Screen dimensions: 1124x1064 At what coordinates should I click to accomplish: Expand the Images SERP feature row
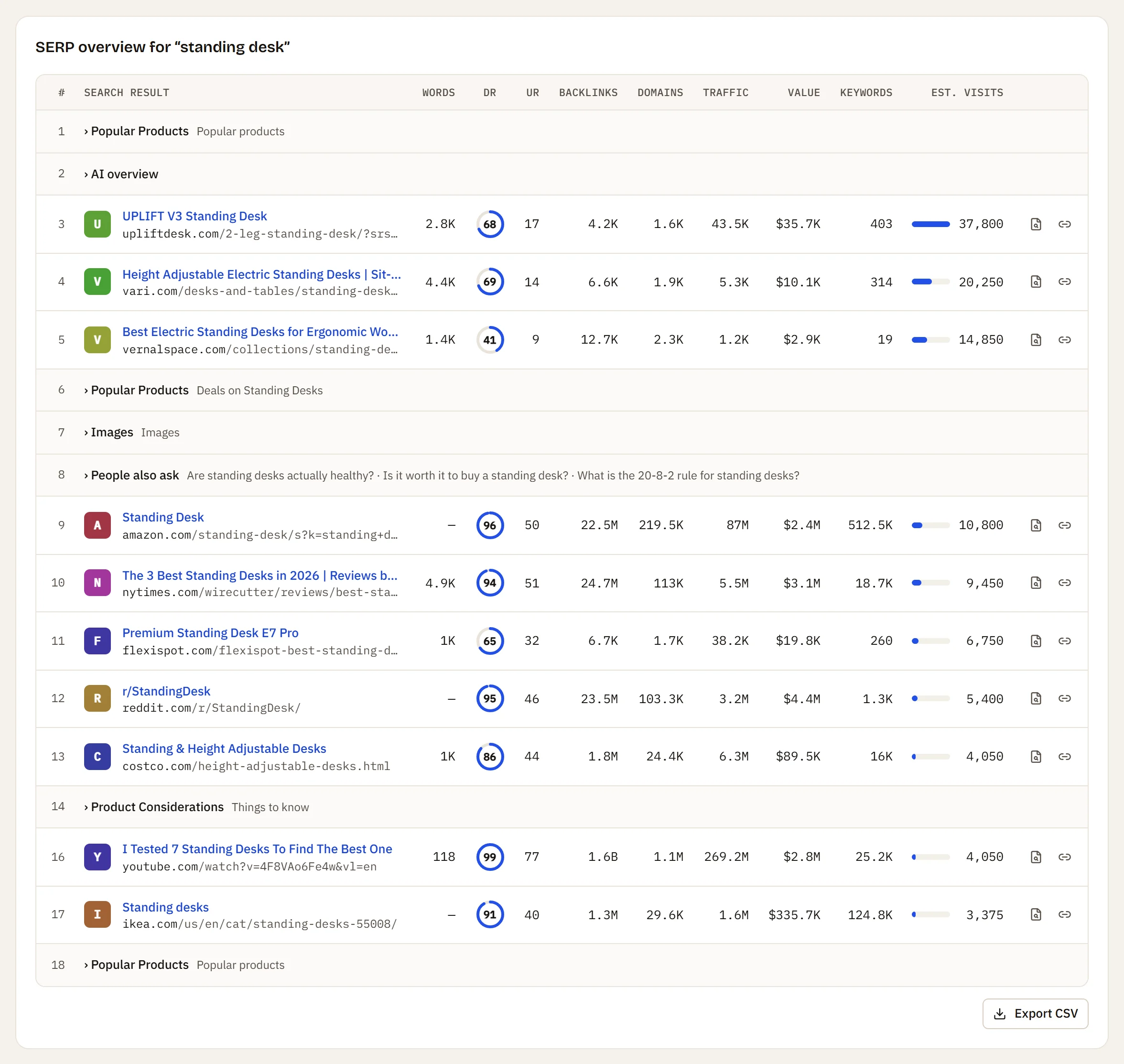pos(562,433)
